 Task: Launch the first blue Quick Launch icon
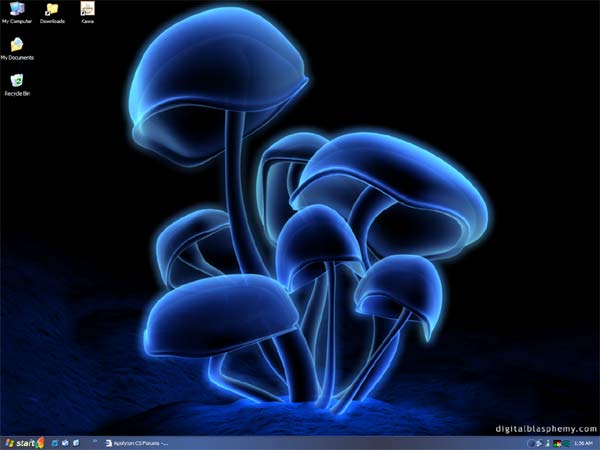pos(54,442)
